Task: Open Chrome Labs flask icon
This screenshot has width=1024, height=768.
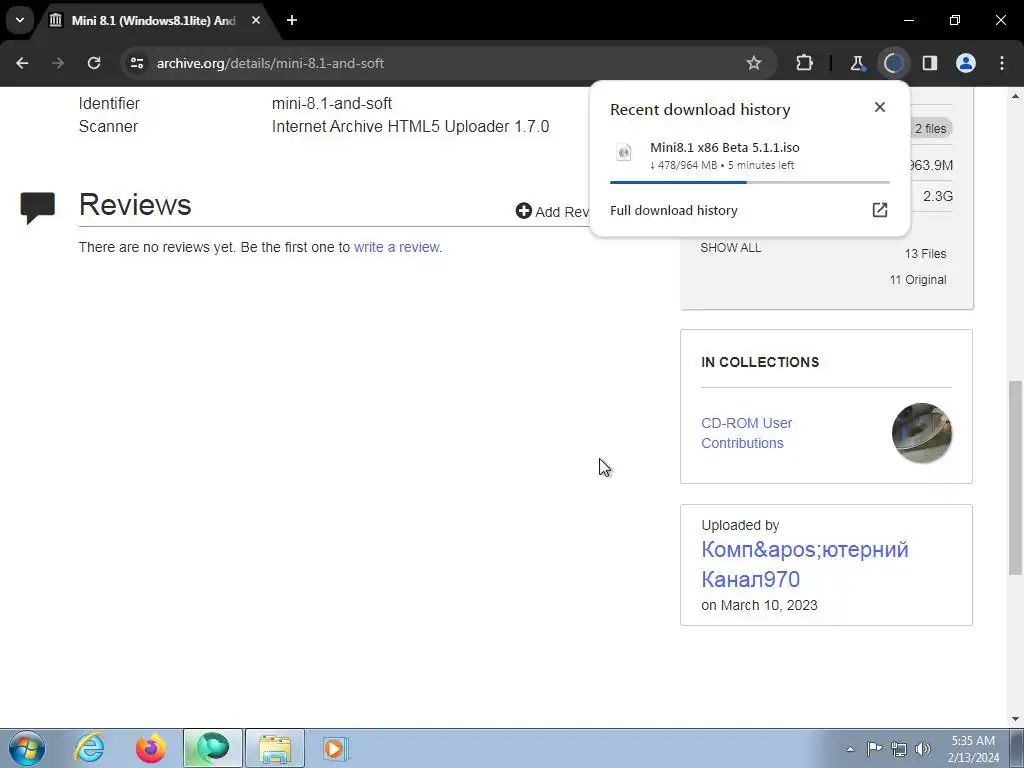Action: [857, 63]
